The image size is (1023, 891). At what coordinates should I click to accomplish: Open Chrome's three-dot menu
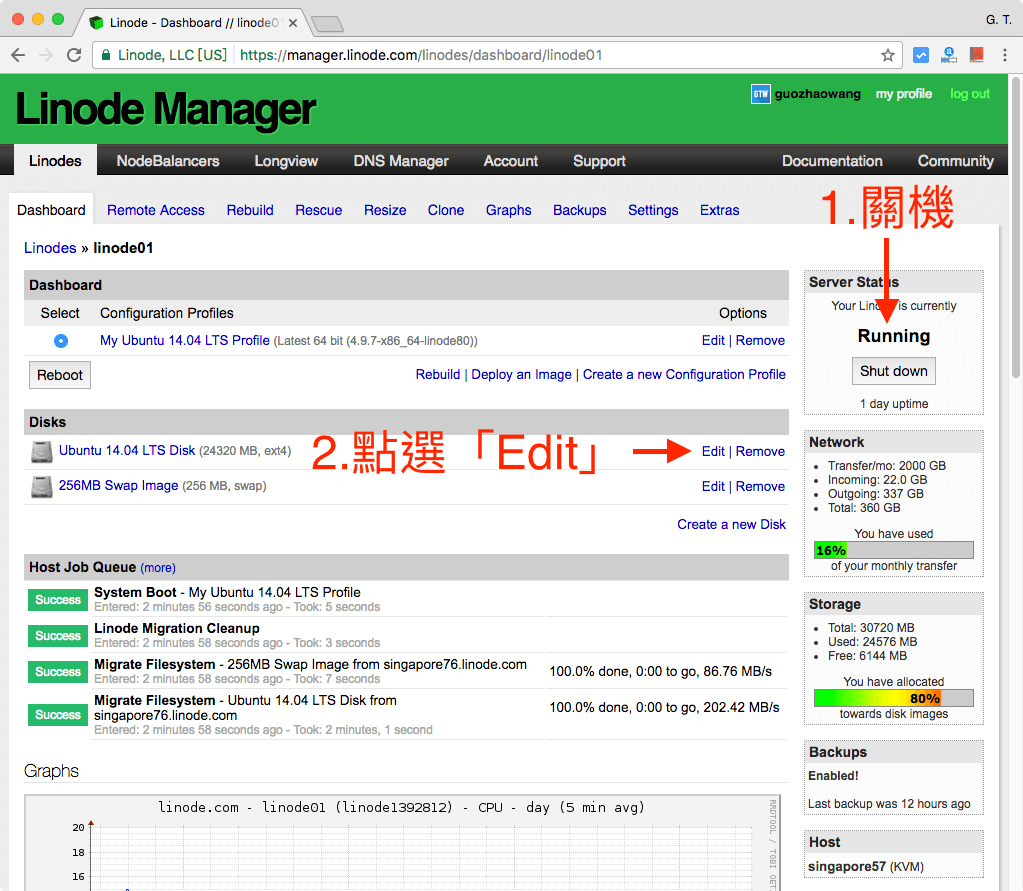pyautogui.click(x=1003, y=55)
